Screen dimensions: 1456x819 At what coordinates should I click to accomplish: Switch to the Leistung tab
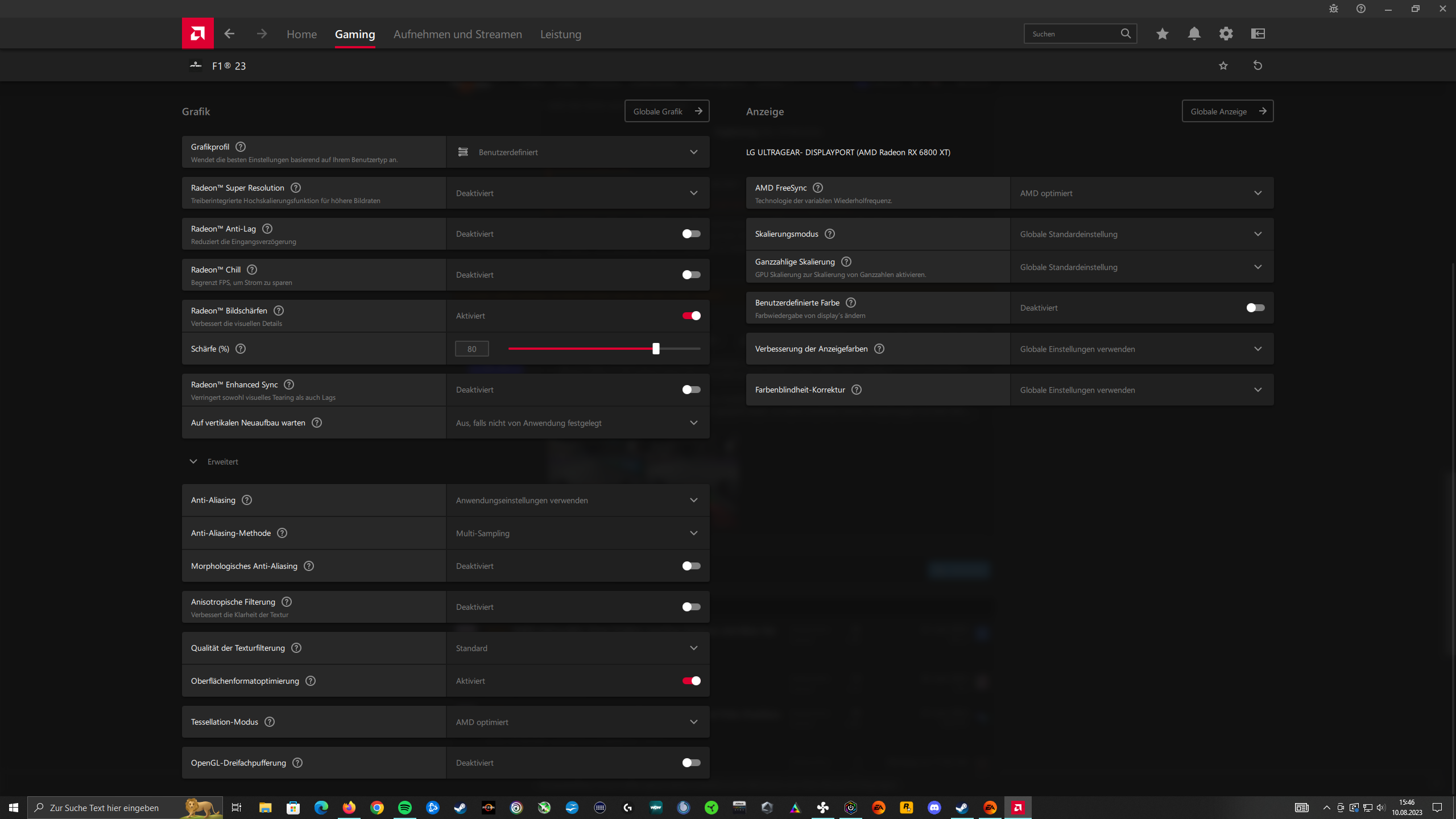coord(560,34)
